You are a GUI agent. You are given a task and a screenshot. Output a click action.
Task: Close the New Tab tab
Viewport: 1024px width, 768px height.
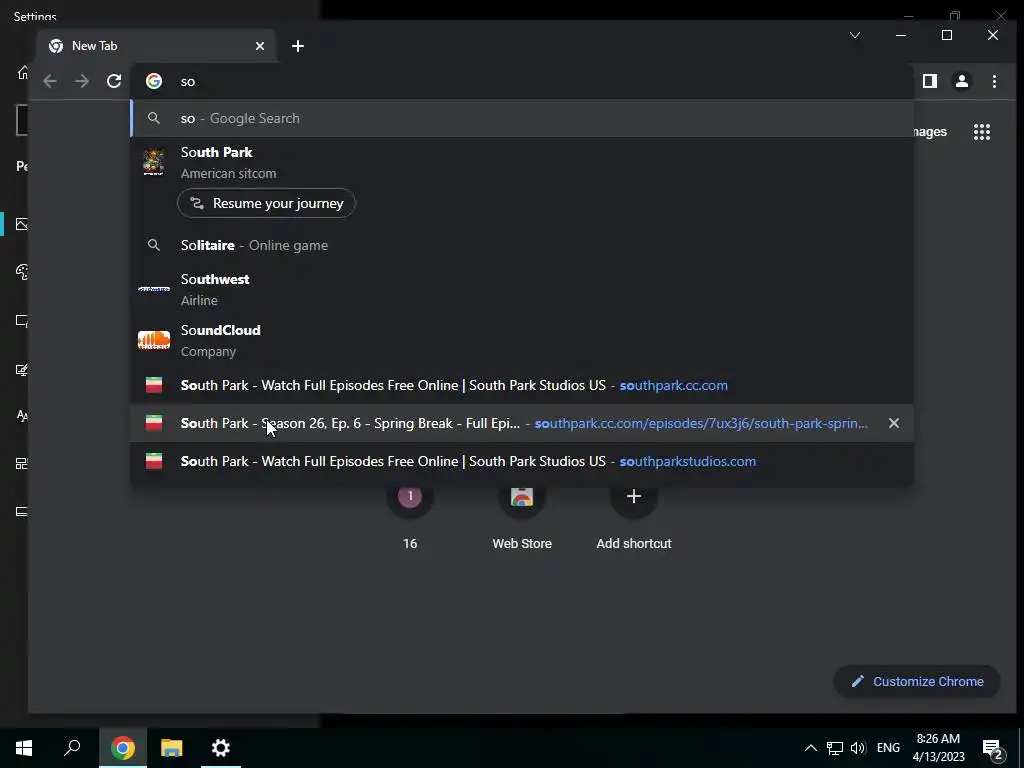260,46
